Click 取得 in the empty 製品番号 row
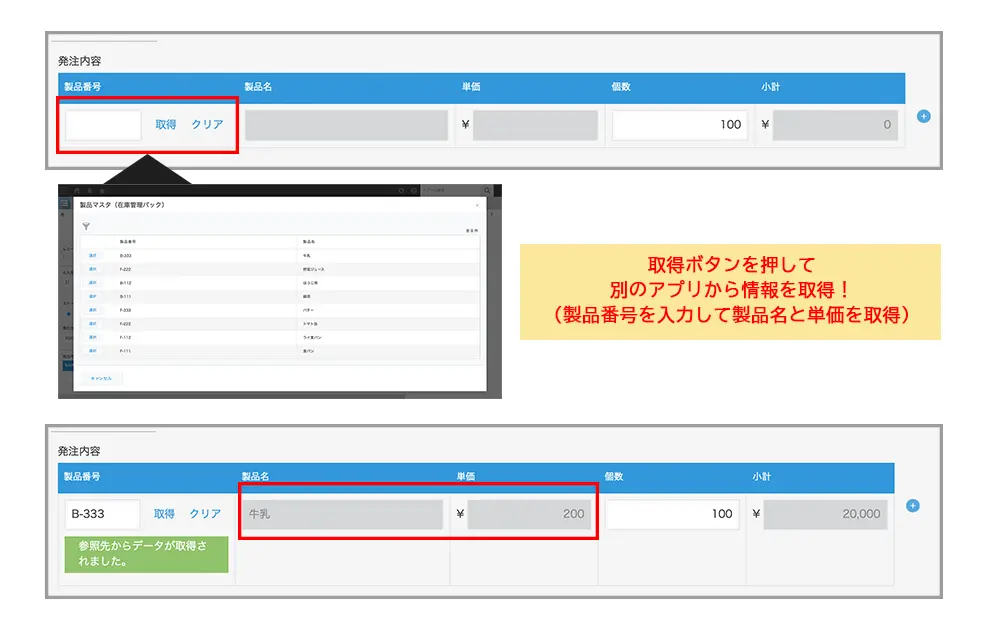The width and height of the screenshot is (990, 627). coord(166,125)
